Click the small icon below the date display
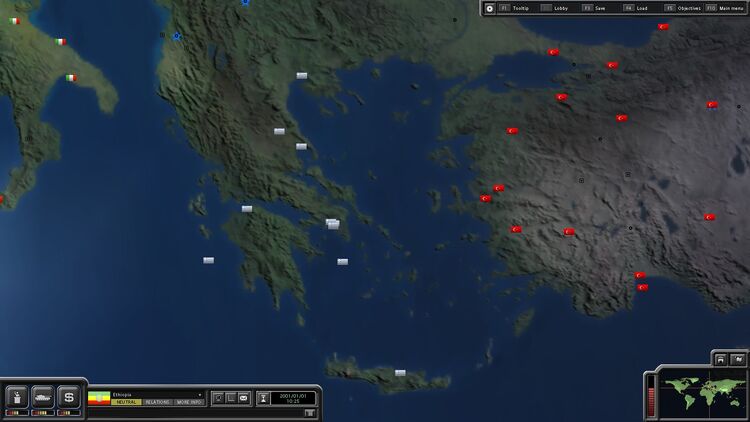The height and width of the screenshot is (422, 750). point(309,413)
